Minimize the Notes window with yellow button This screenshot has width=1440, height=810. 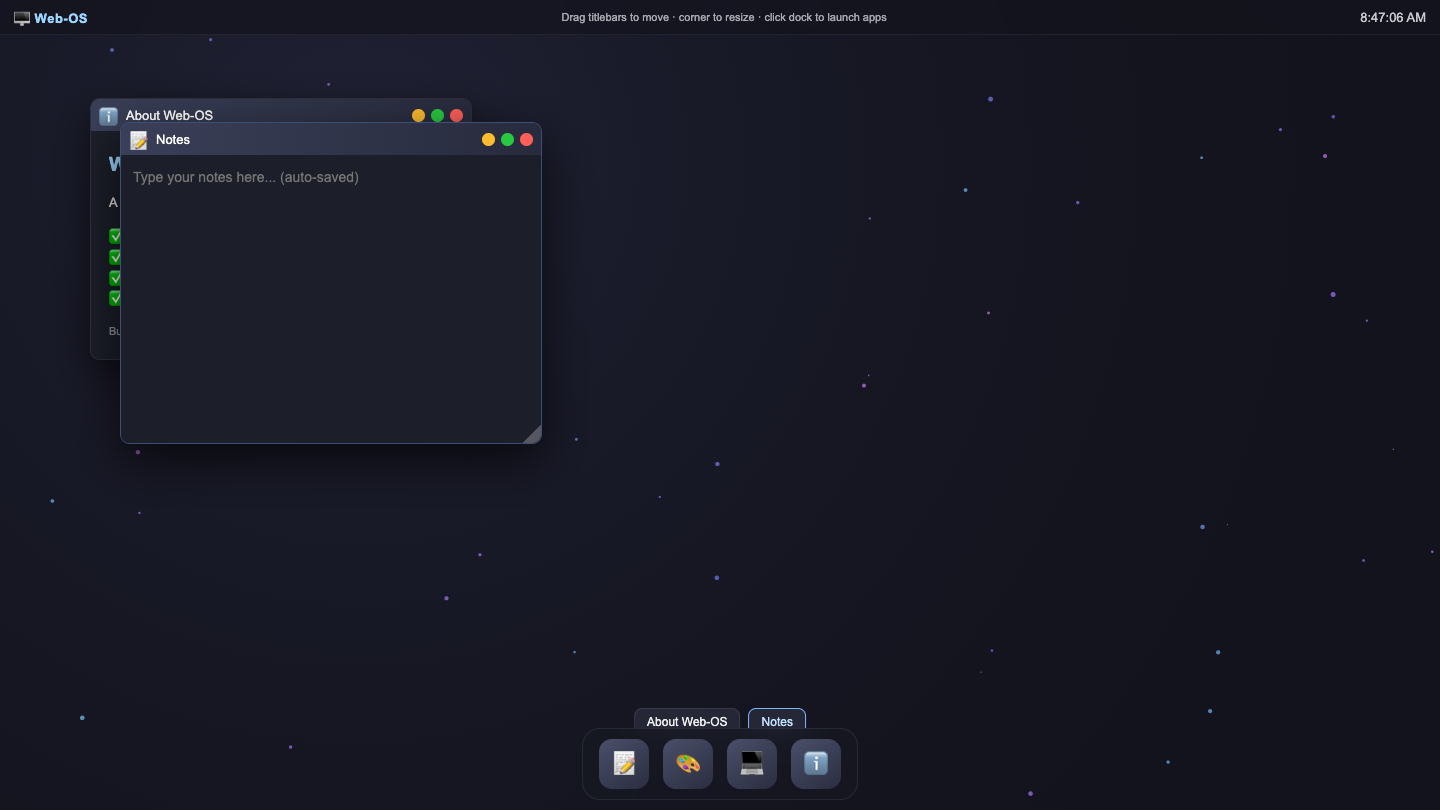point(489,140)
